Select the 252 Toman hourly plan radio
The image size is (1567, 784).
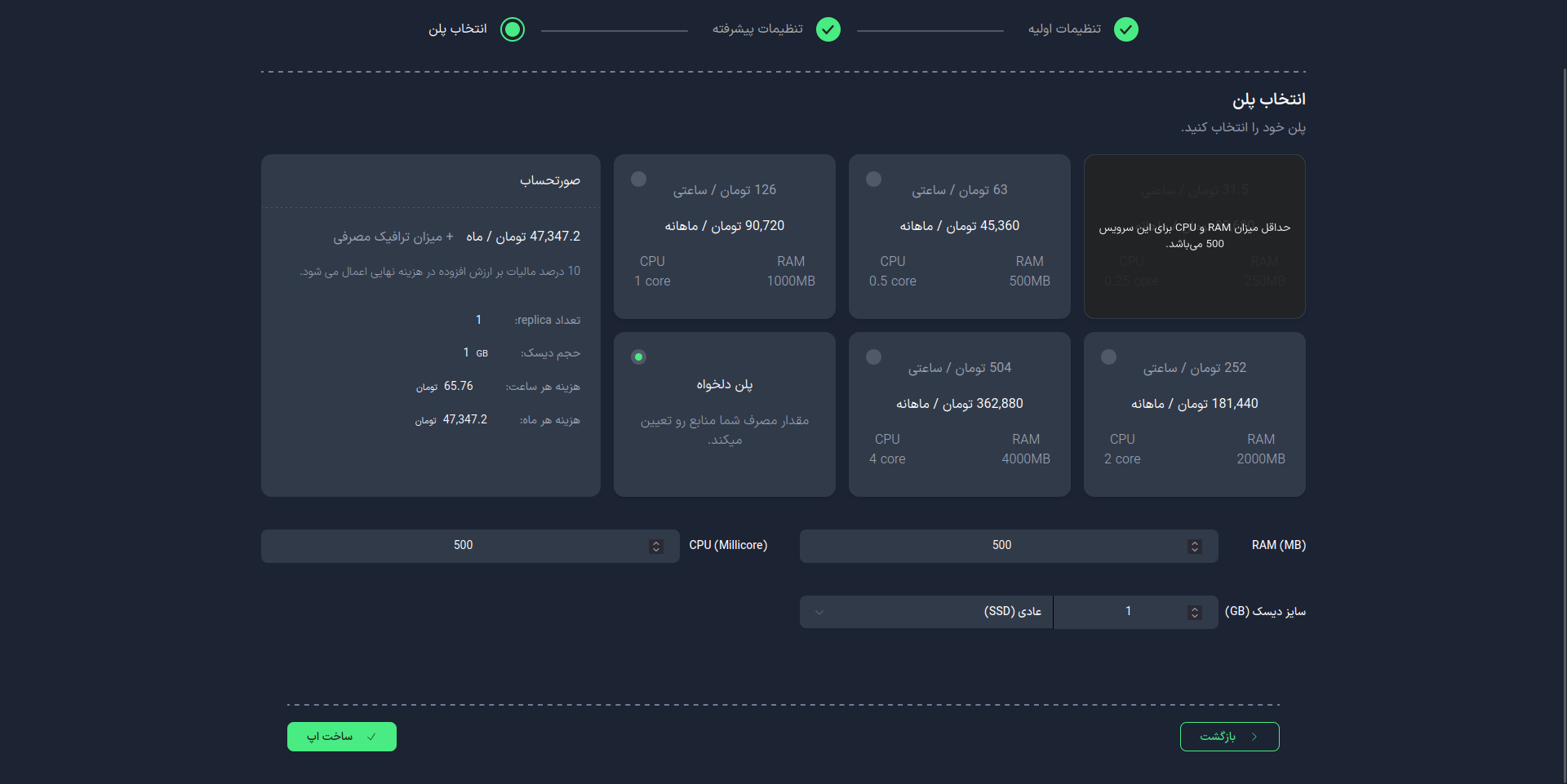1108,357
